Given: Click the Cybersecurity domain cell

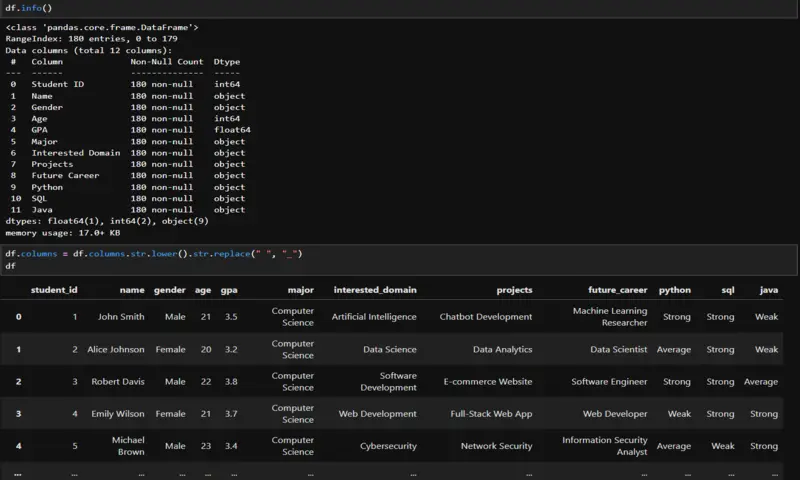Looking at the screenshot, I should pyautogui.click(x=388, y=446).
